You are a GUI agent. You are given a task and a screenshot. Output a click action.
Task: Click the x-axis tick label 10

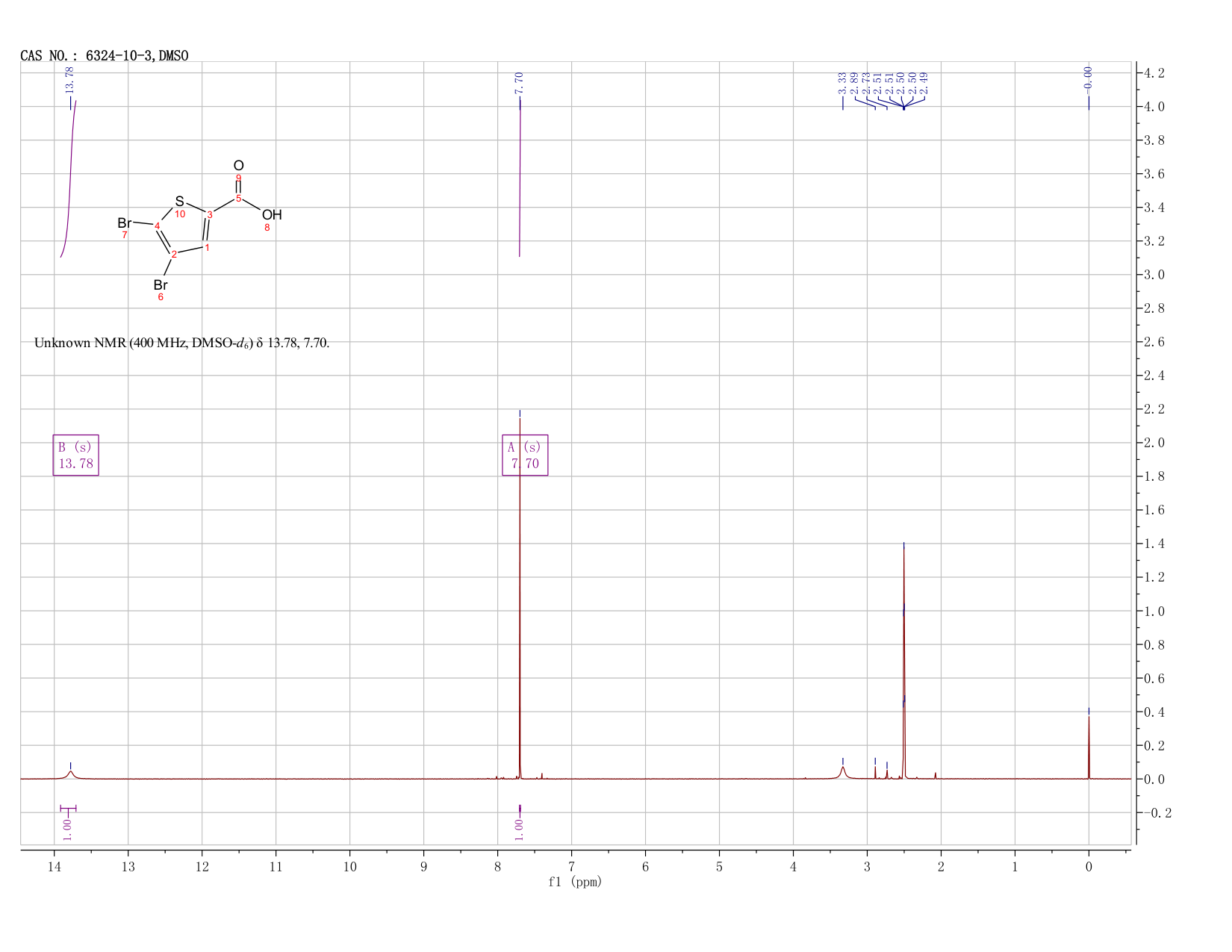349,867
